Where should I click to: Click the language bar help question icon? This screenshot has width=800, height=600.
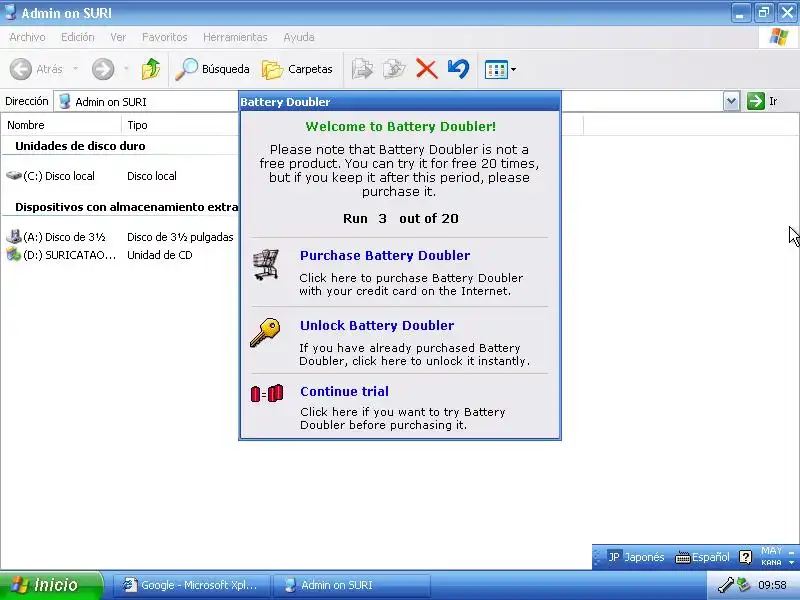[x=745, y=557]
